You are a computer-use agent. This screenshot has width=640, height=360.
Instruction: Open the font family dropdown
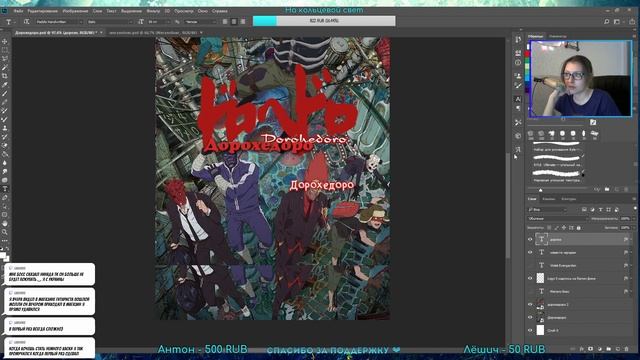pos(59,22)
